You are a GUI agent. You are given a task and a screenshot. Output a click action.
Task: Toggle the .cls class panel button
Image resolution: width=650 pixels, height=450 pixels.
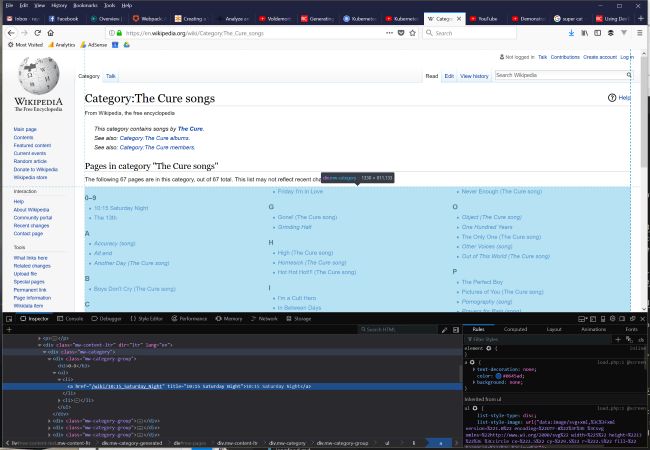pyautogui.click(x=641, y=340)
